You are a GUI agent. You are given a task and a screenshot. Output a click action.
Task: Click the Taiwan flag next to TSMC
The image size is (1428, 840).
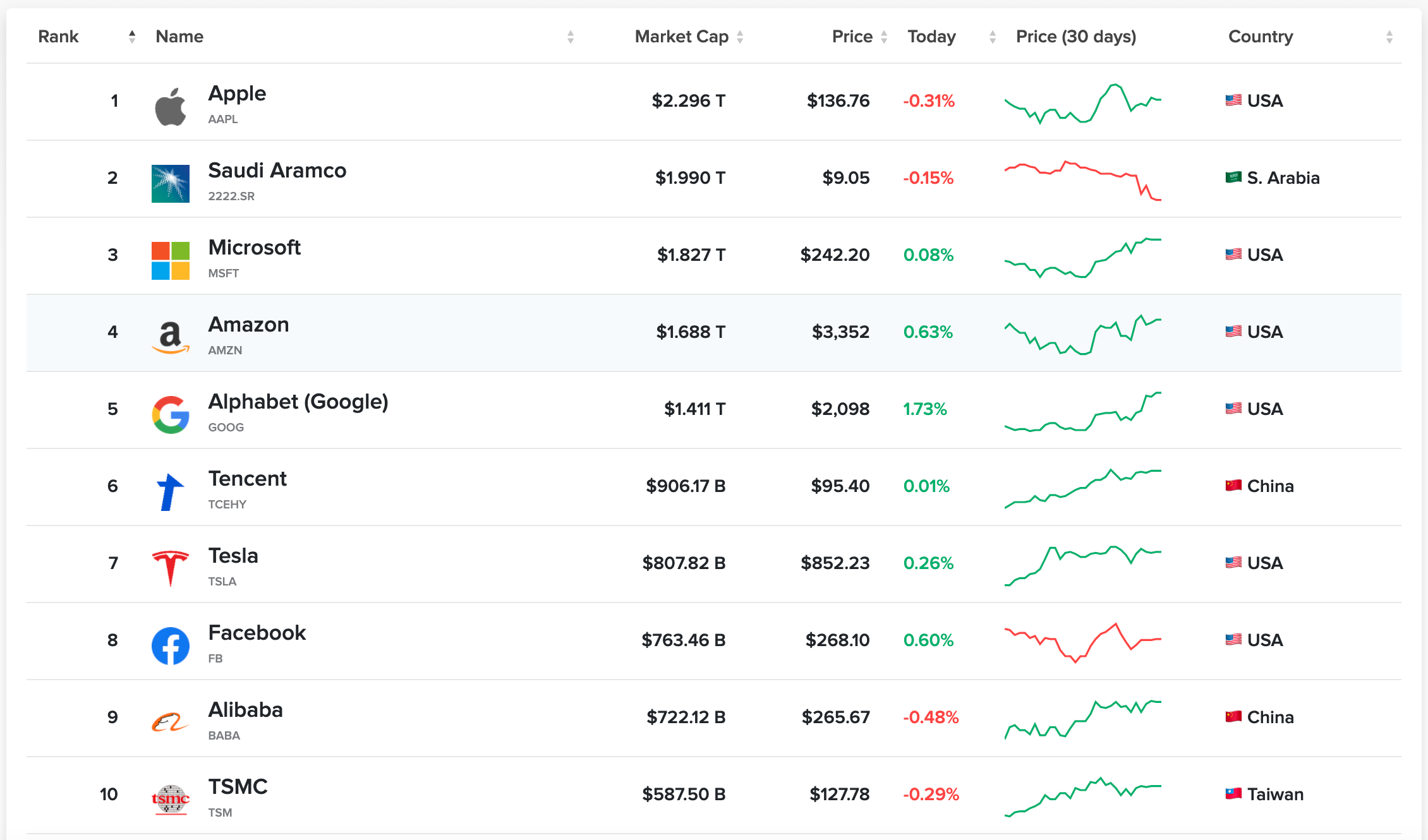(x=1233, y=794)
